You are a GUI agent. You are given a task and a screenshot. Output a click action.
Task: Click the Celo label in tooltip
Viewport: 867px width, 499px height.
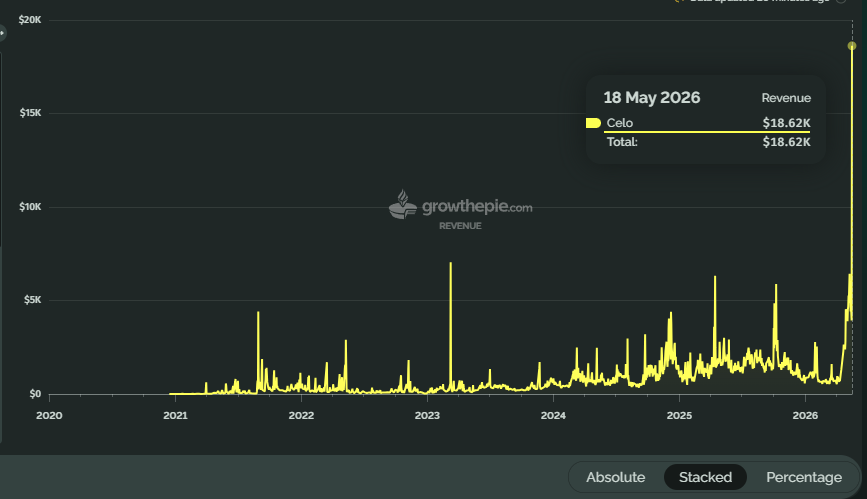[619, 123]
